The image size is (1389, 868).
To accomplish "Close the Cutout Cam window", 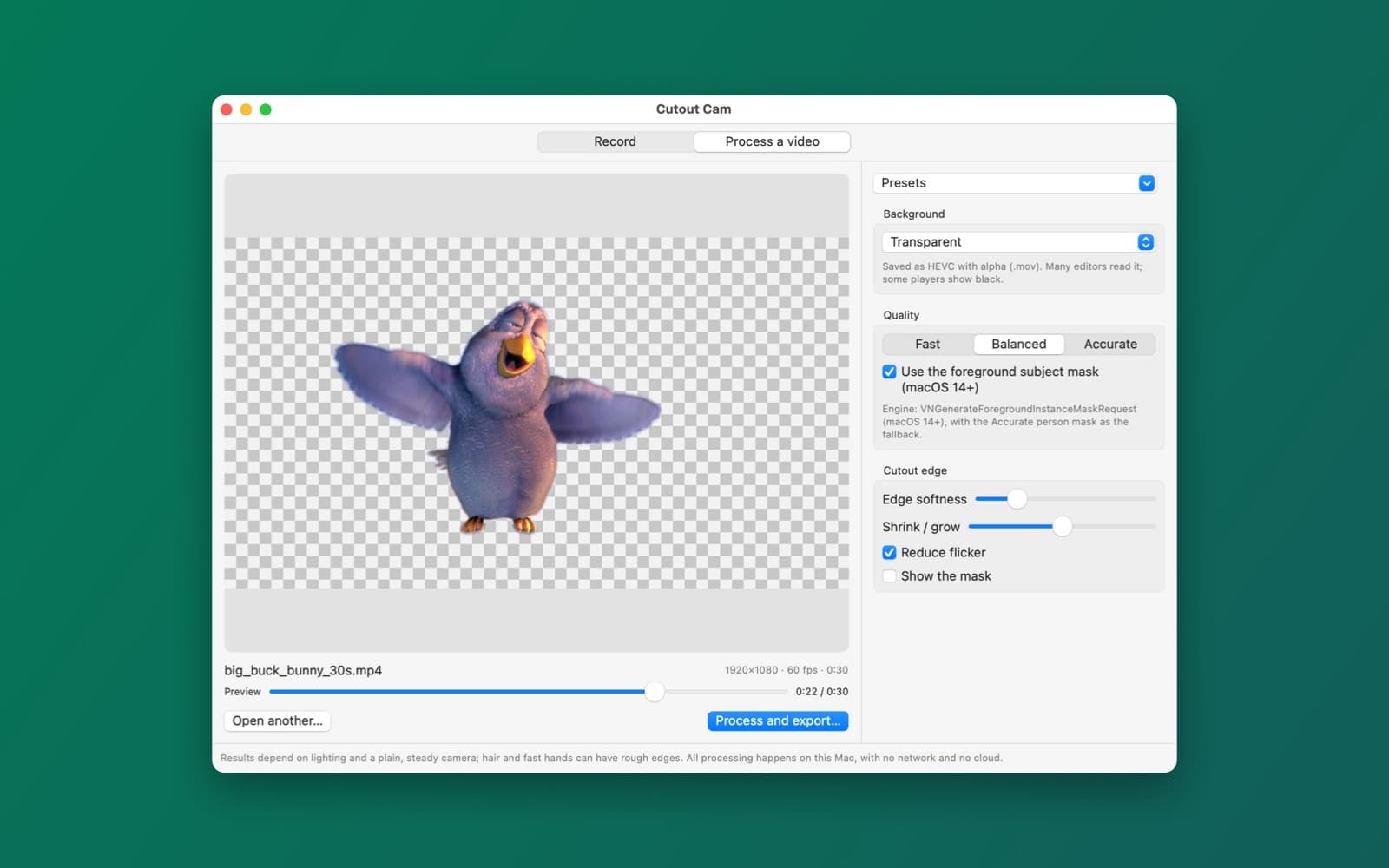I will click(x=227, y=109).
